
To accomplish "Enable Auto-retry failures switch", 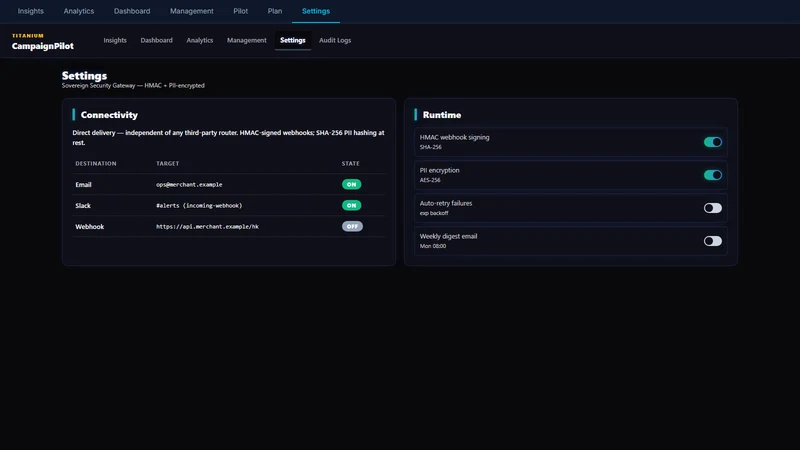I will pos(712,208).
